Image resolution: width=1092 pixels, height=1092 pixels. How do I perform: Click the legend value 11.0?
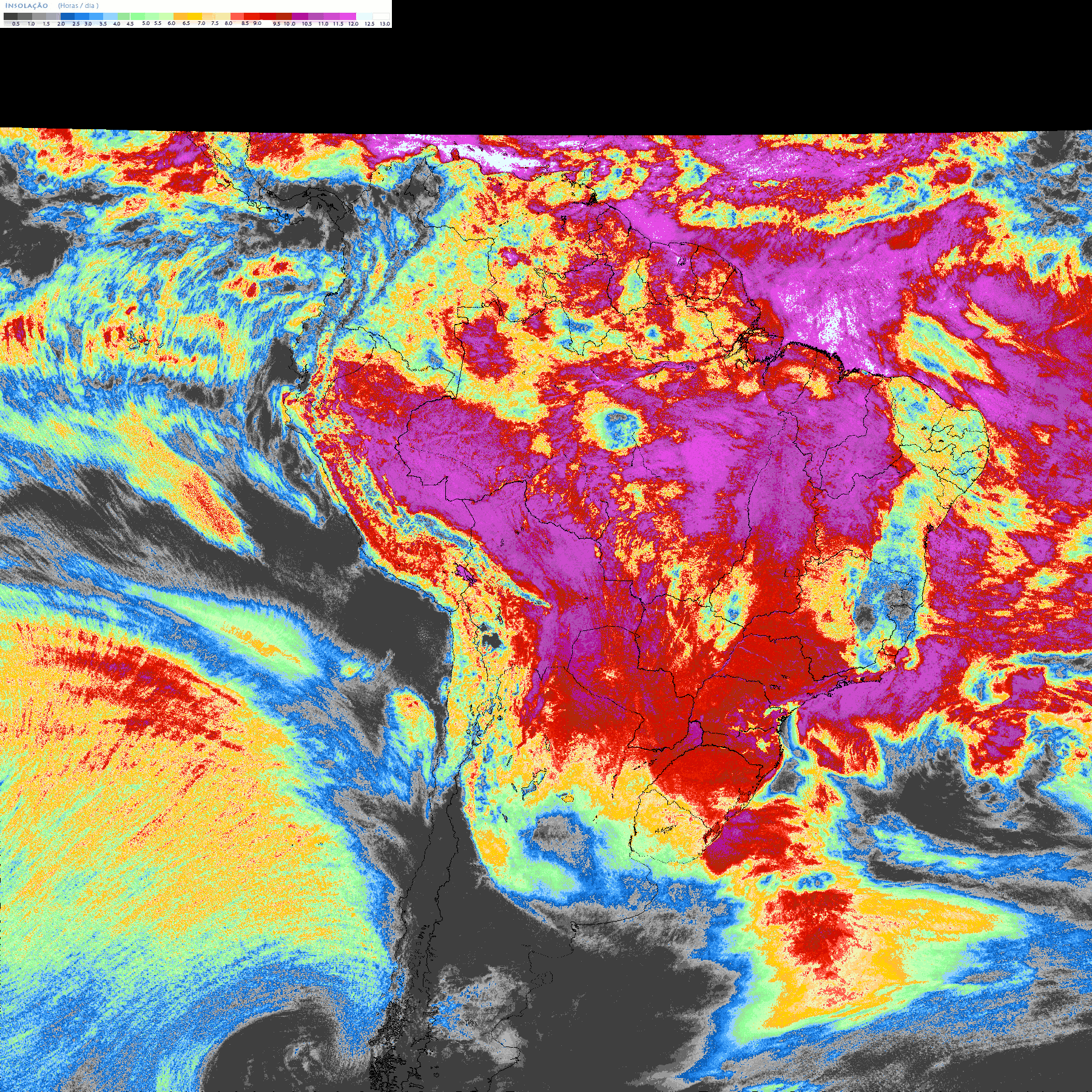pyautogui.click(x=323, y=24)
